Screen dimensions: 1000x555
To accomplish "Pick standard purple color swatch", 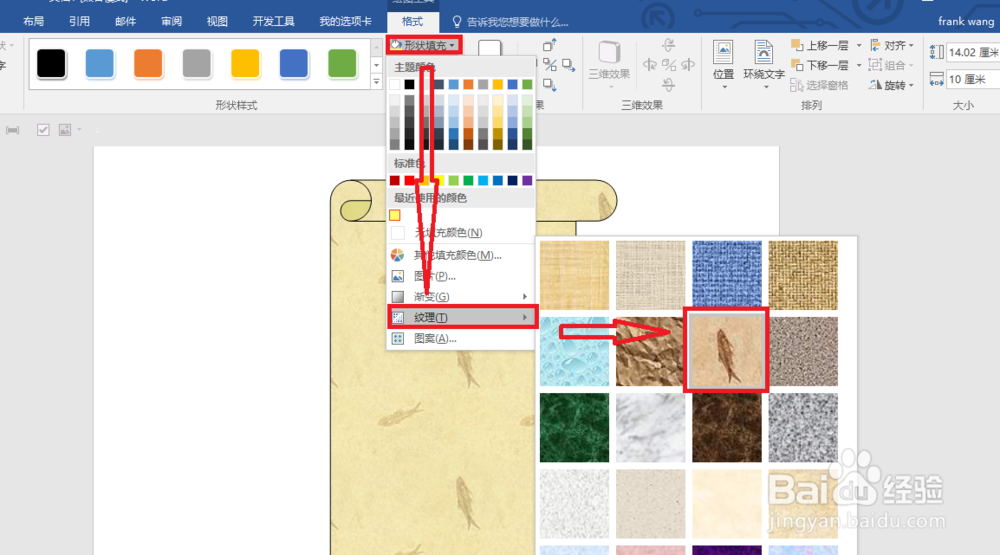I will click(x=527, y=181).
